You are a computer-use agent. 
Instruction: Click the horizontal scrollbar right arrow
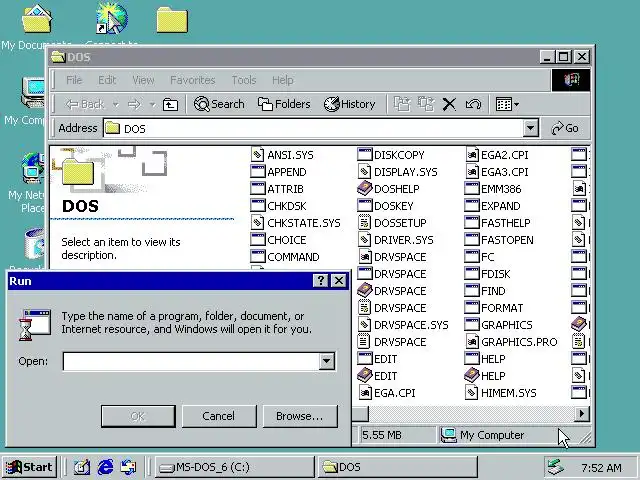pyautogui.click(x=581, y=414)
